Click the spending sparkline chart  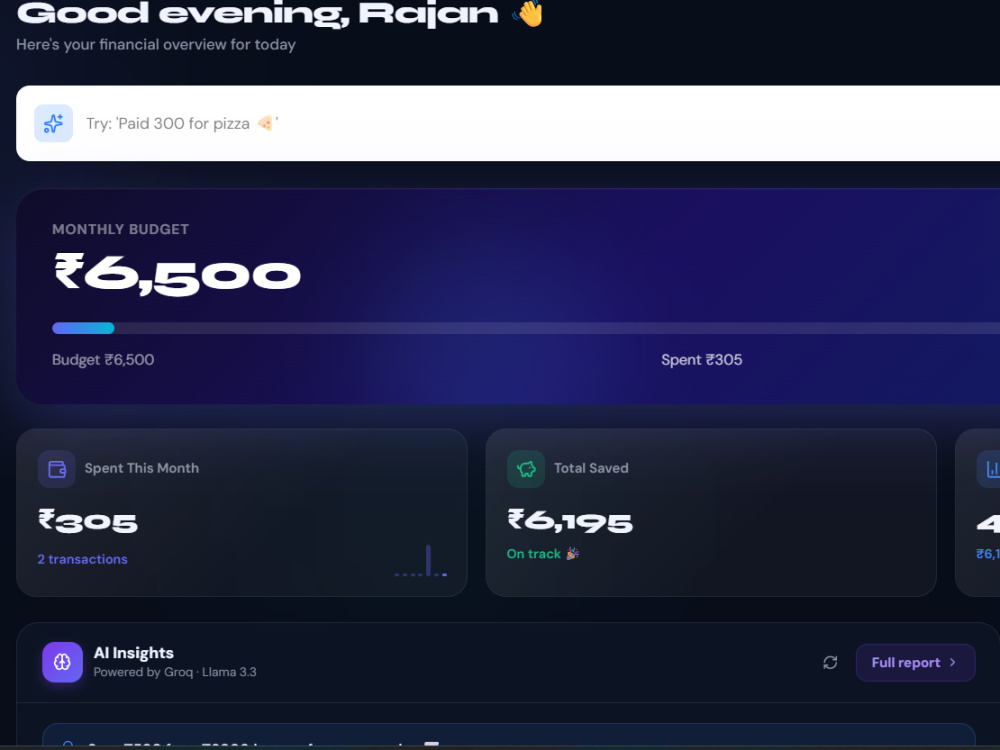pos(420,561)
